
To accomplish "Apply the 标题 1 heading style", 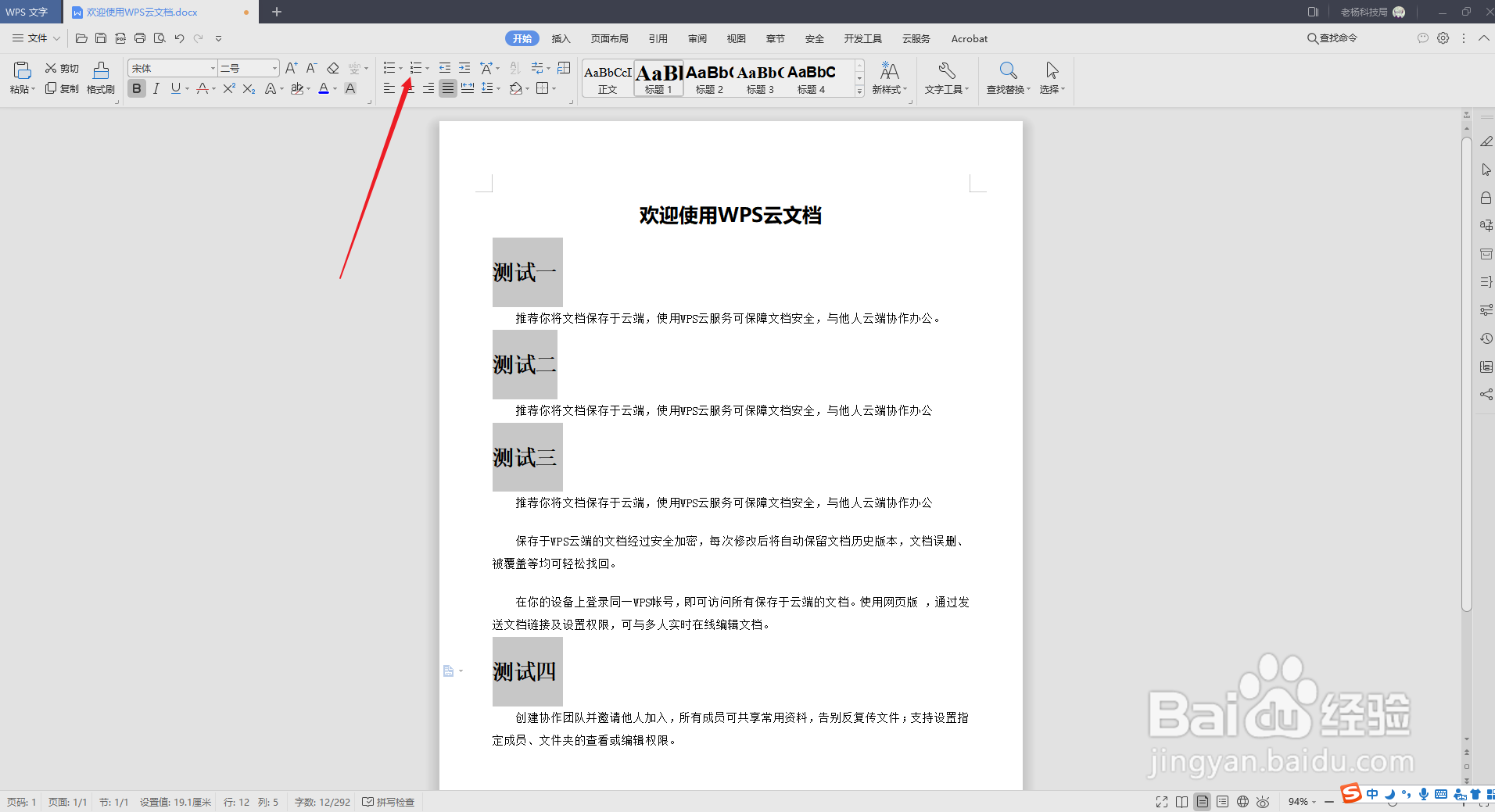I will pos(658,78).
